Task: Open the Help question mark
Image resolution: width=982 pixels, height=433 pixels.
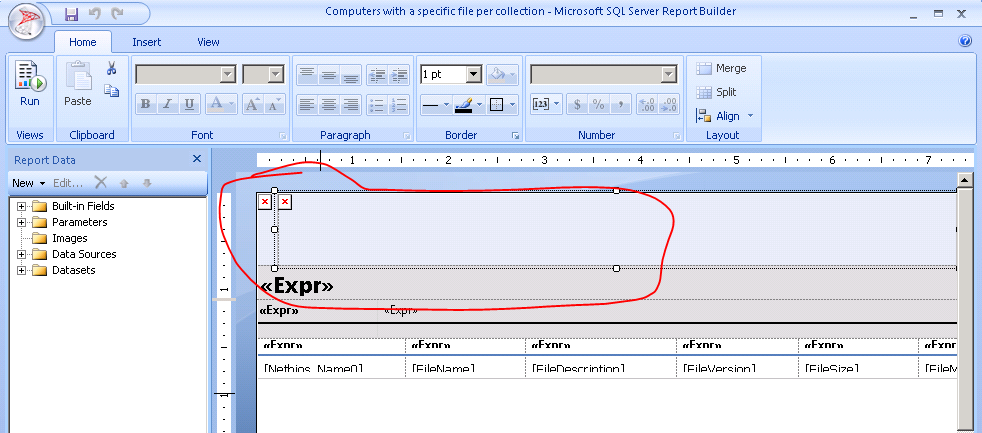Action: point(964,41)
